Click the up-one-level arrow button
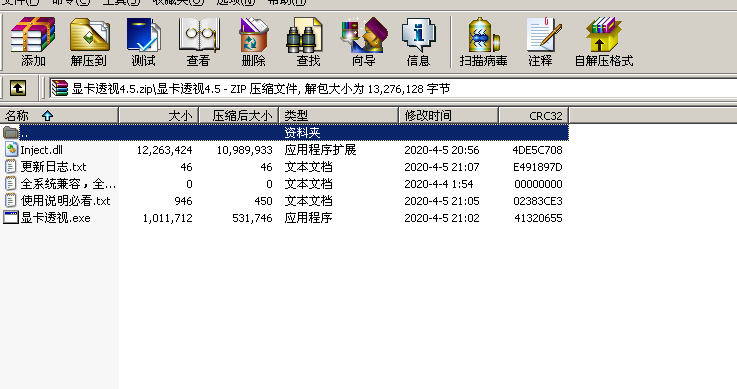 [x=18, y=88]
